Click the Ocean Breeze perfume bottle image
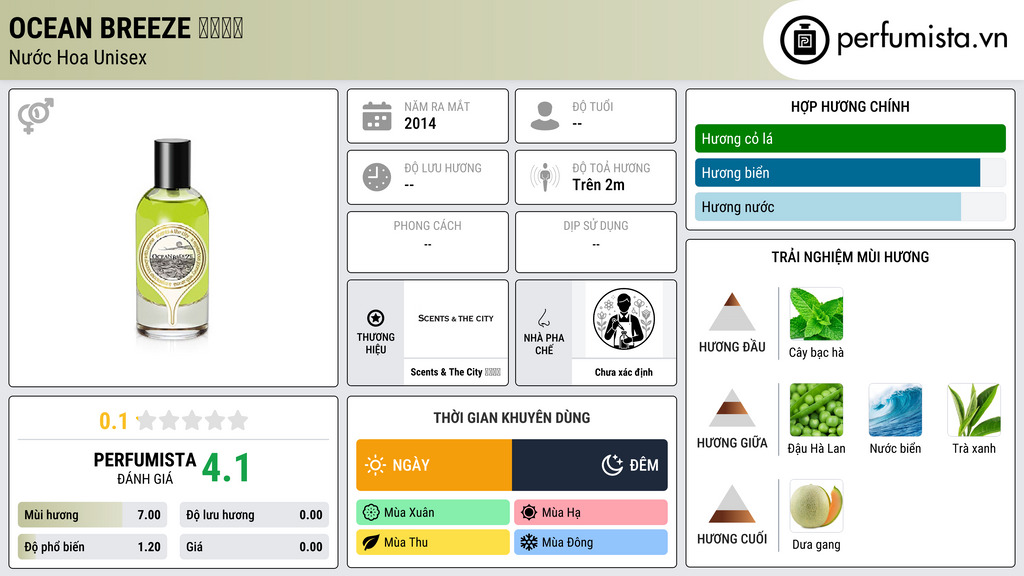Screen dimensions: 1024x576 pos(172,238)
